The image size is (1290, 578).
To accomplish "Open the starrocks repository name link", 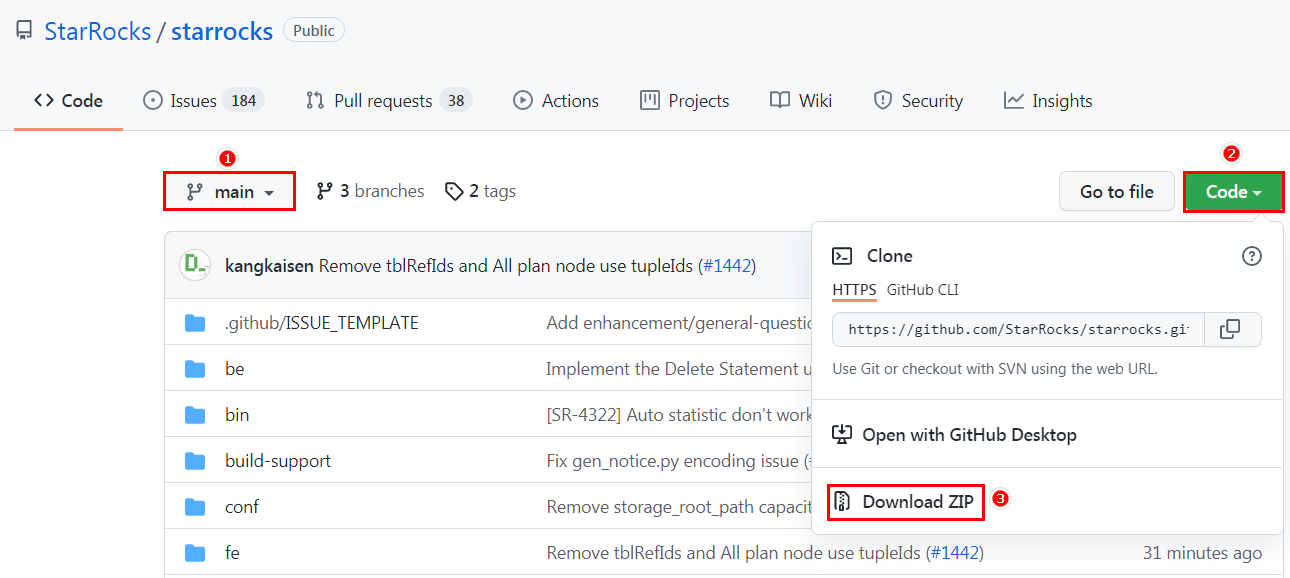I will point(222,31).
